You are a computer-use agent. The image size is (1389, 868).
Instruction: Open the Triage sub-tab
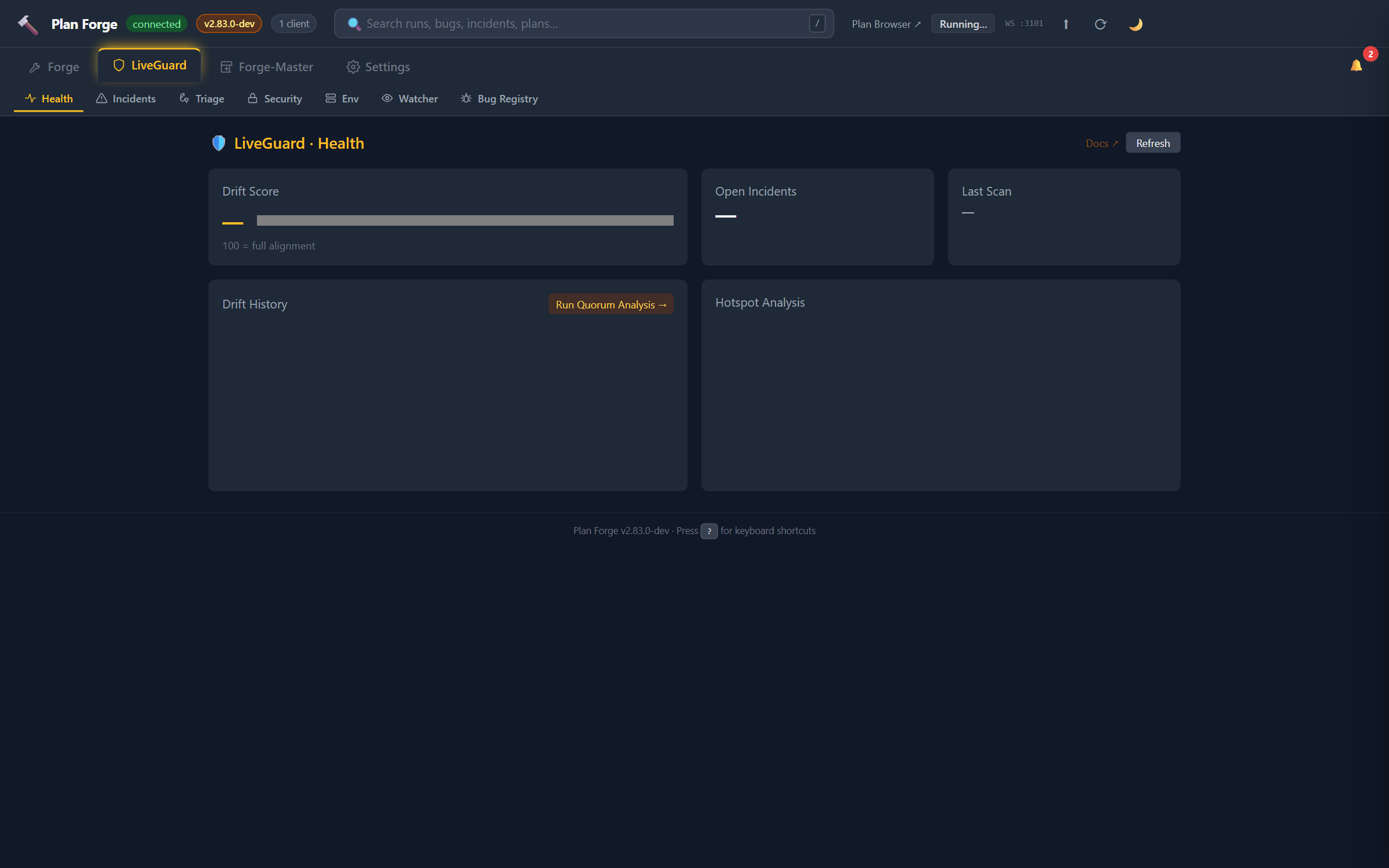pyautogui.click(x=201, y=99)
